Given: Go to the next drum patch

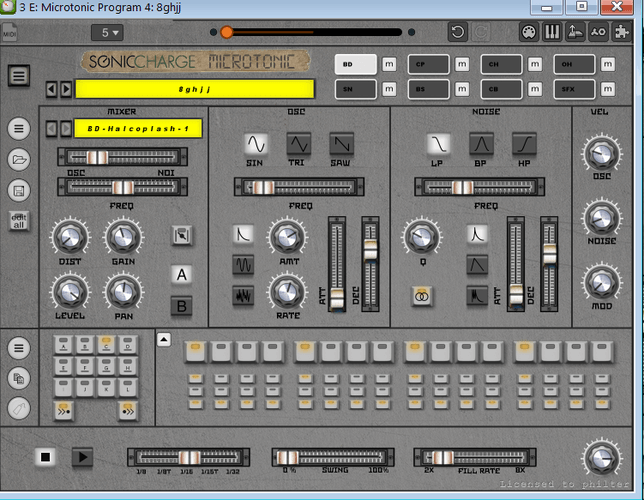Looking at the screenshot, I should coord(66,129).
